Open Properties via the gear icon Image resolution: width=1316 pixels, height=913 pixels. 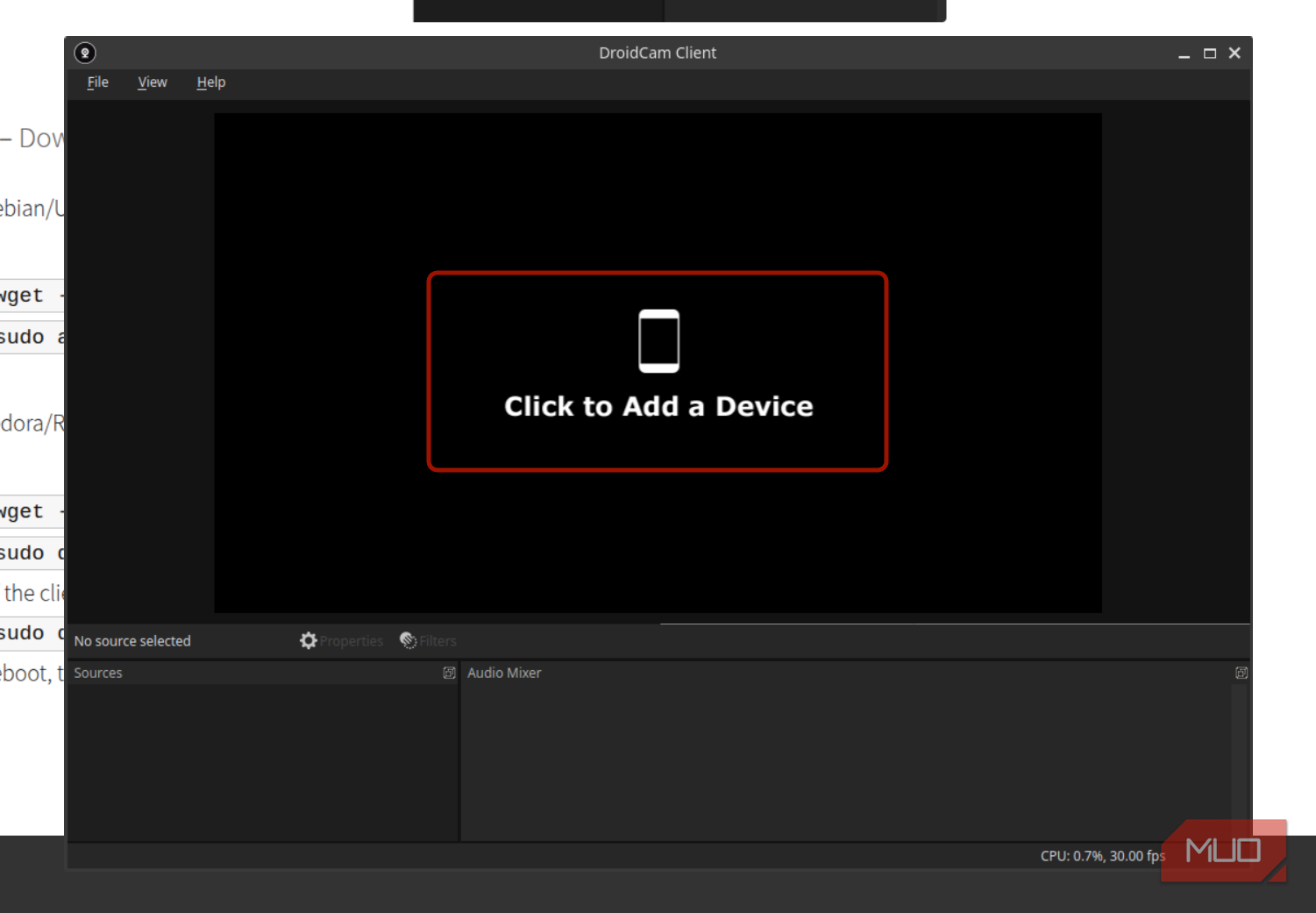pyautogui.click(x=309, y=641)
